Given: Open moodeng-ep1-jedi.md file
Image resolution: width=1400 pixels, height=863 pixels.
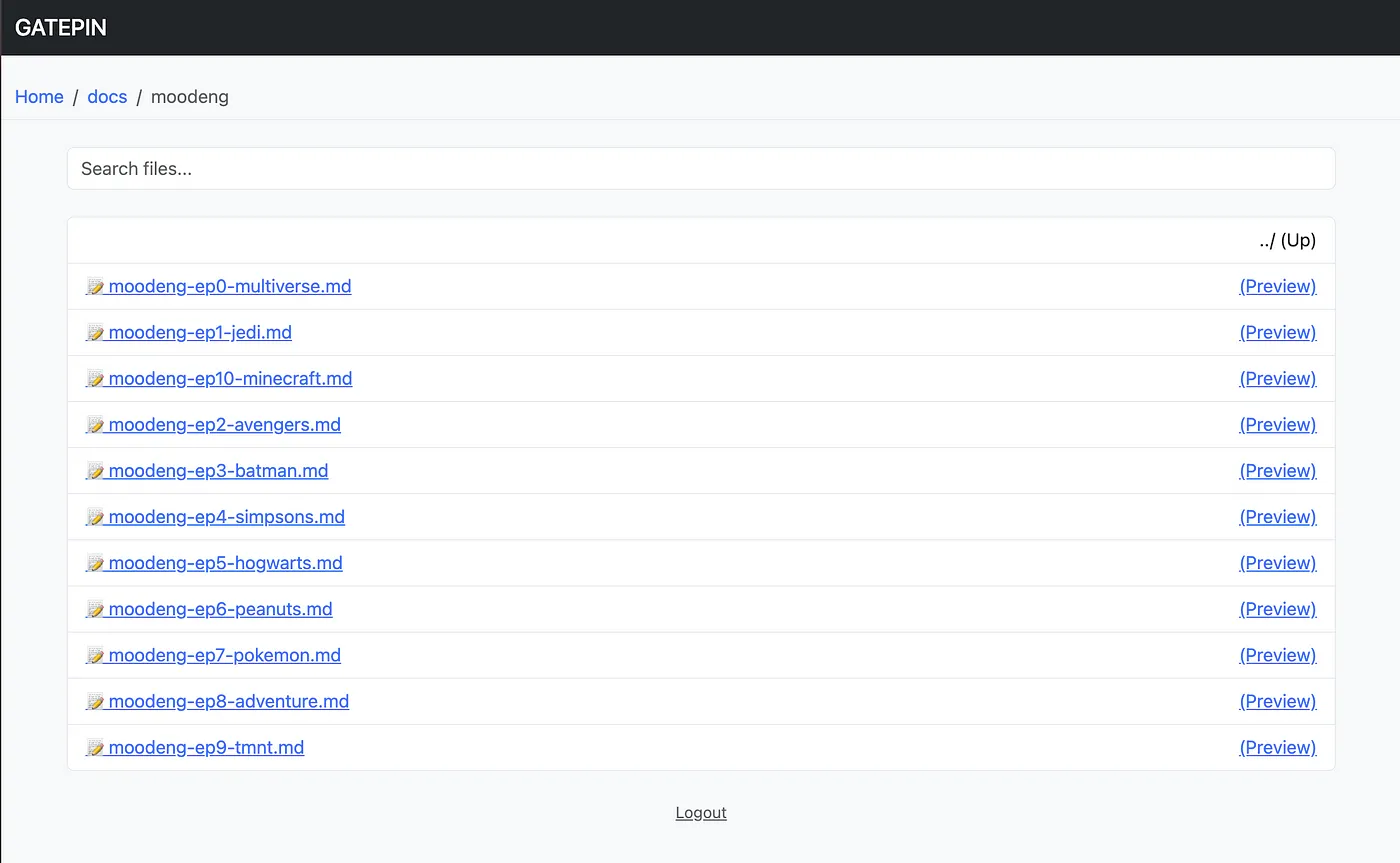Looking at the screenshot, I should [x=200, y=332].
